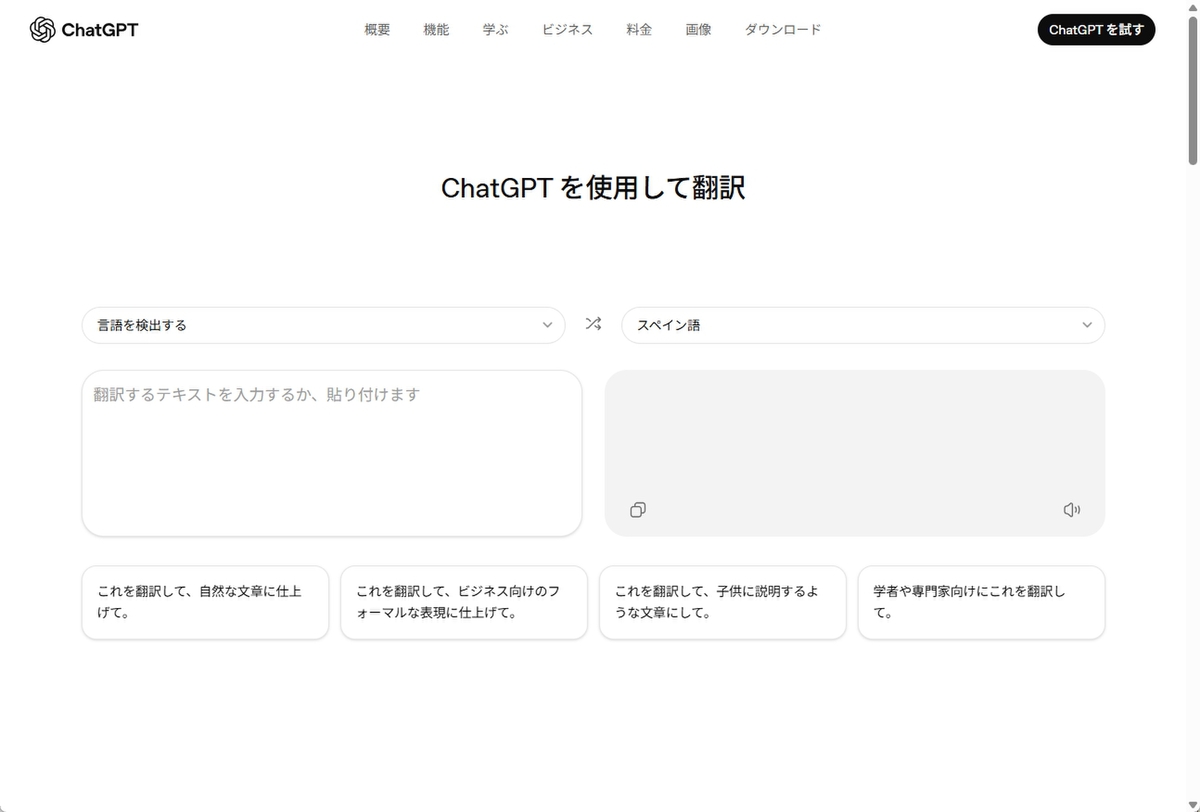1200x812 pixels.
Task: Click the ChatGPT を試す button
Action: [x=1096, y=30]
